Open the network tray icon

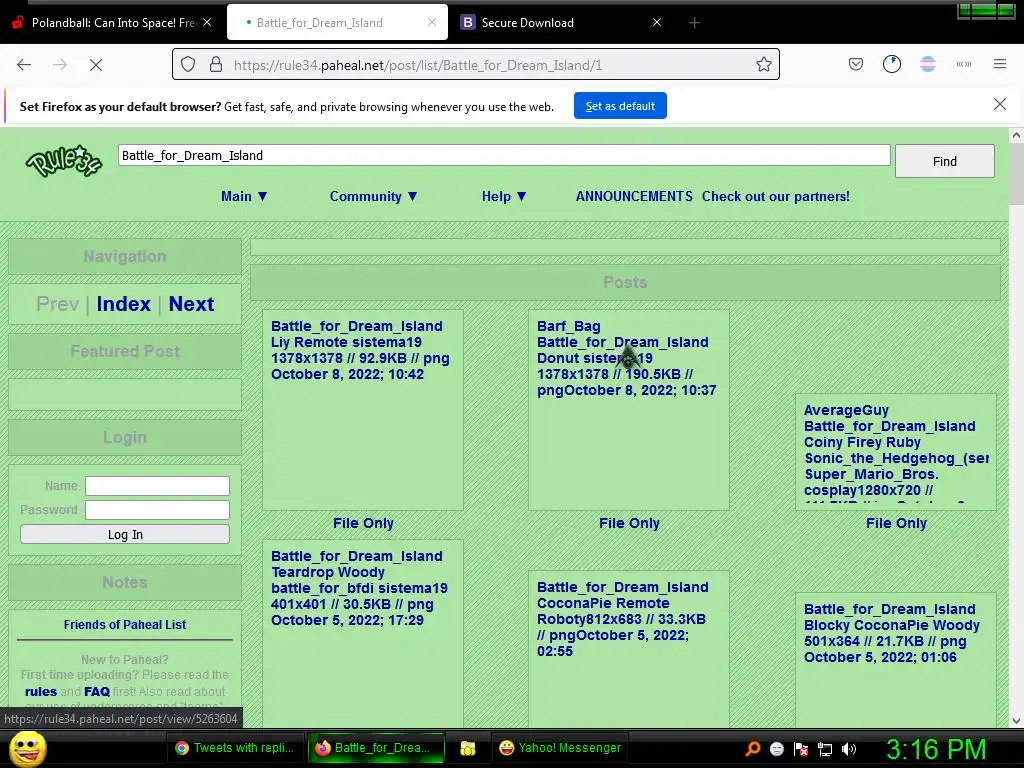[x=825, y=749]
